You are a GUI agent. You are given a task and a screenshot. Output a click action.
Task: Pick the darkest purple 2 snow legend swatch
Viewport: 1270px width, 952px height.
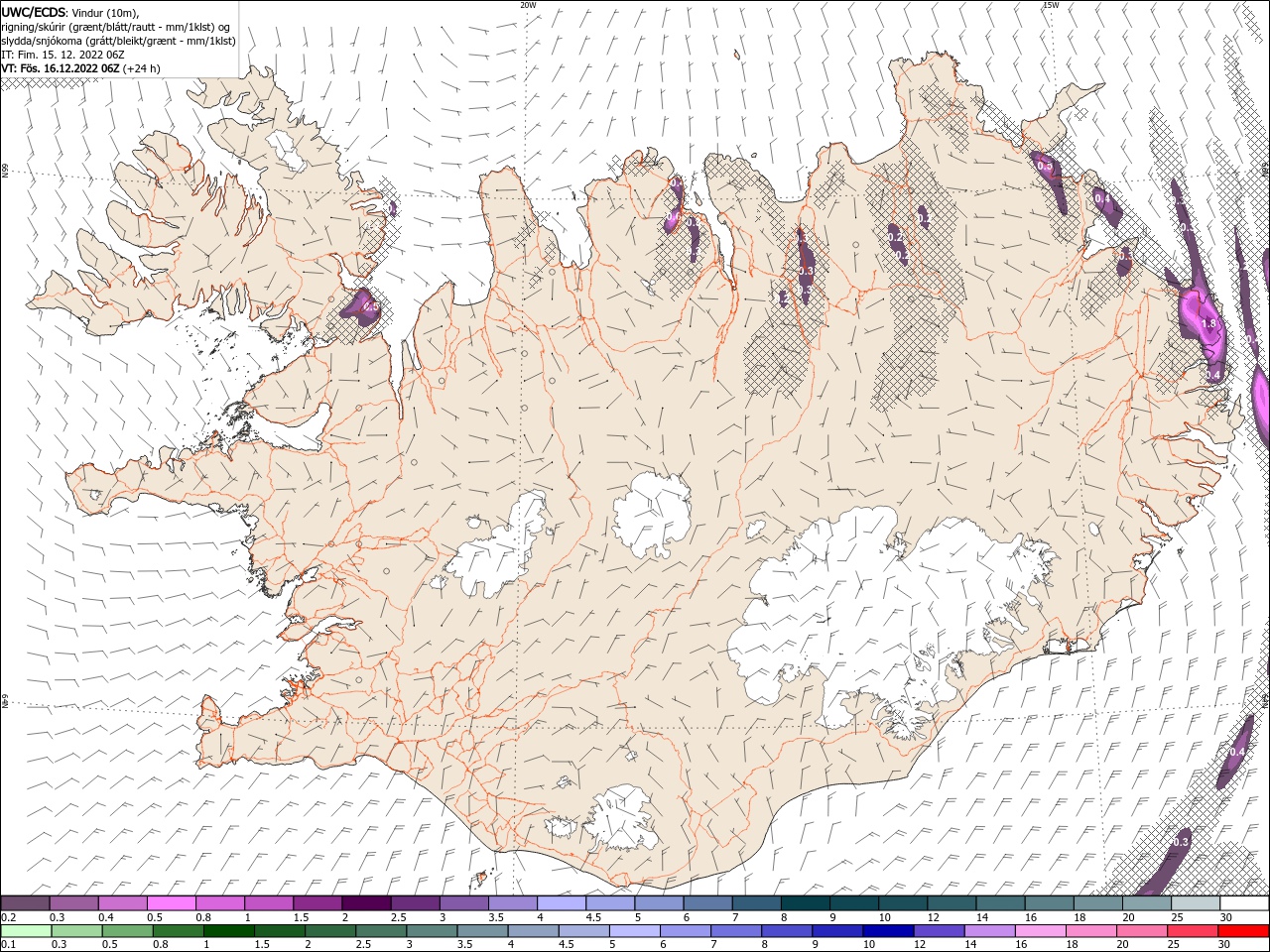pyautogui.click(x=365, y=903)
